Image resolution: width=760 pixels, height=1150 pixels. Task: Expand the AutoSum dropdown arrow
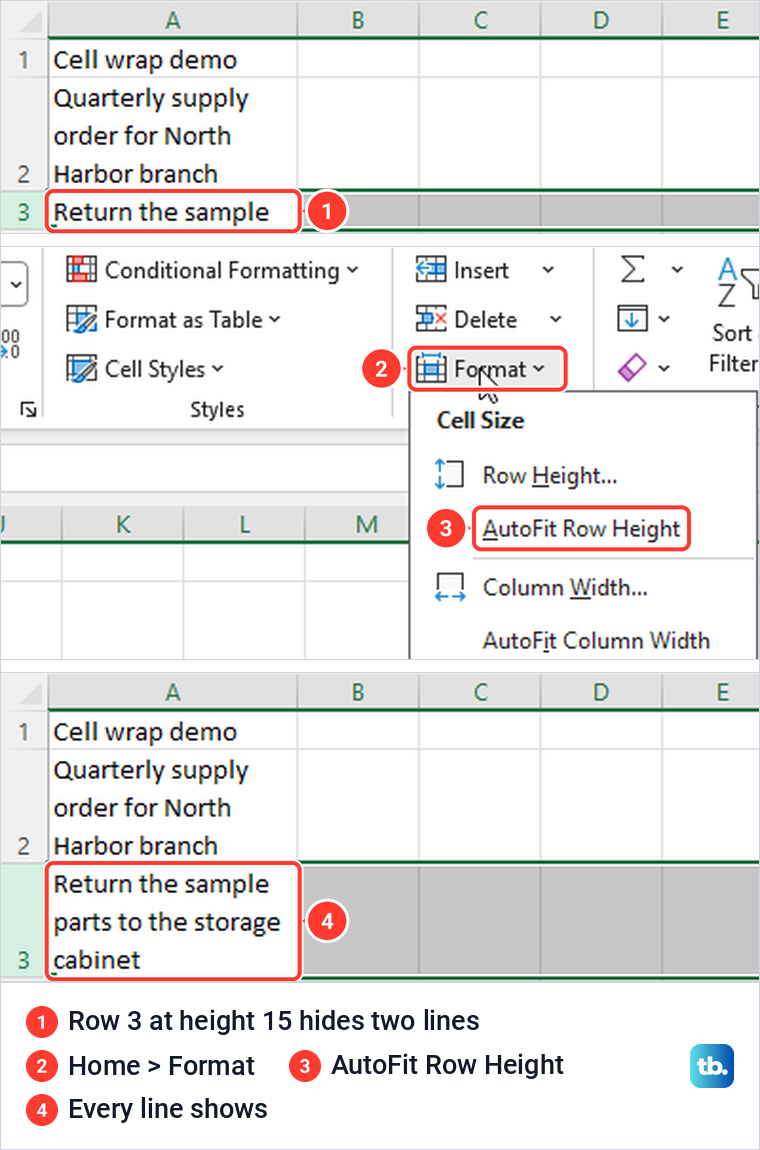677,270
